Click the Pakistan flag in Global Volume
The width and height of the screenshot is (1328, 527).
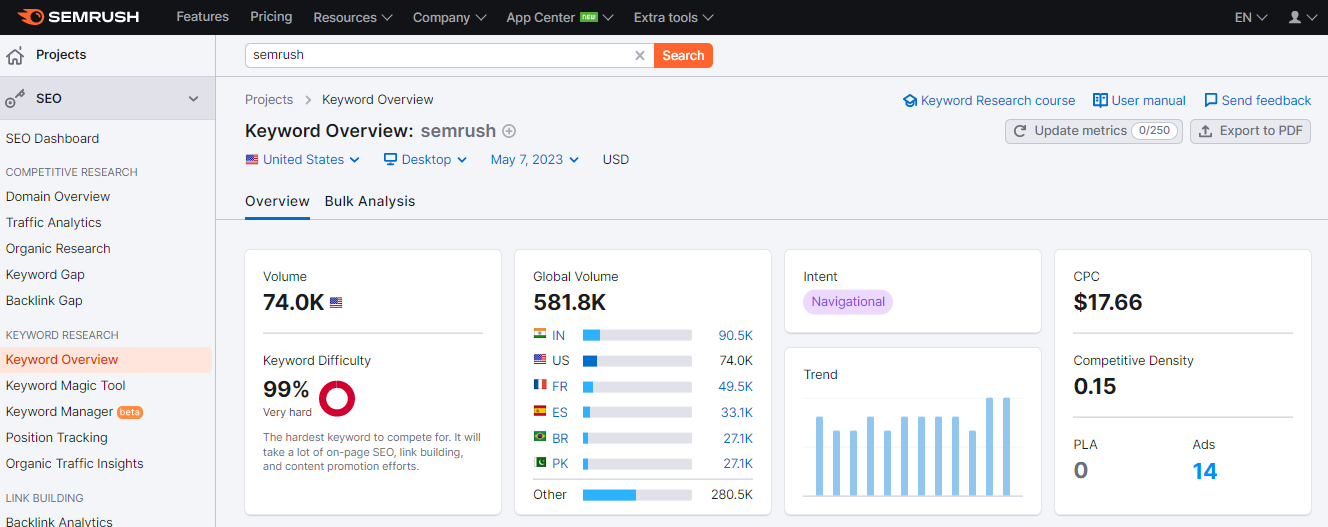[x=540, y=464]
